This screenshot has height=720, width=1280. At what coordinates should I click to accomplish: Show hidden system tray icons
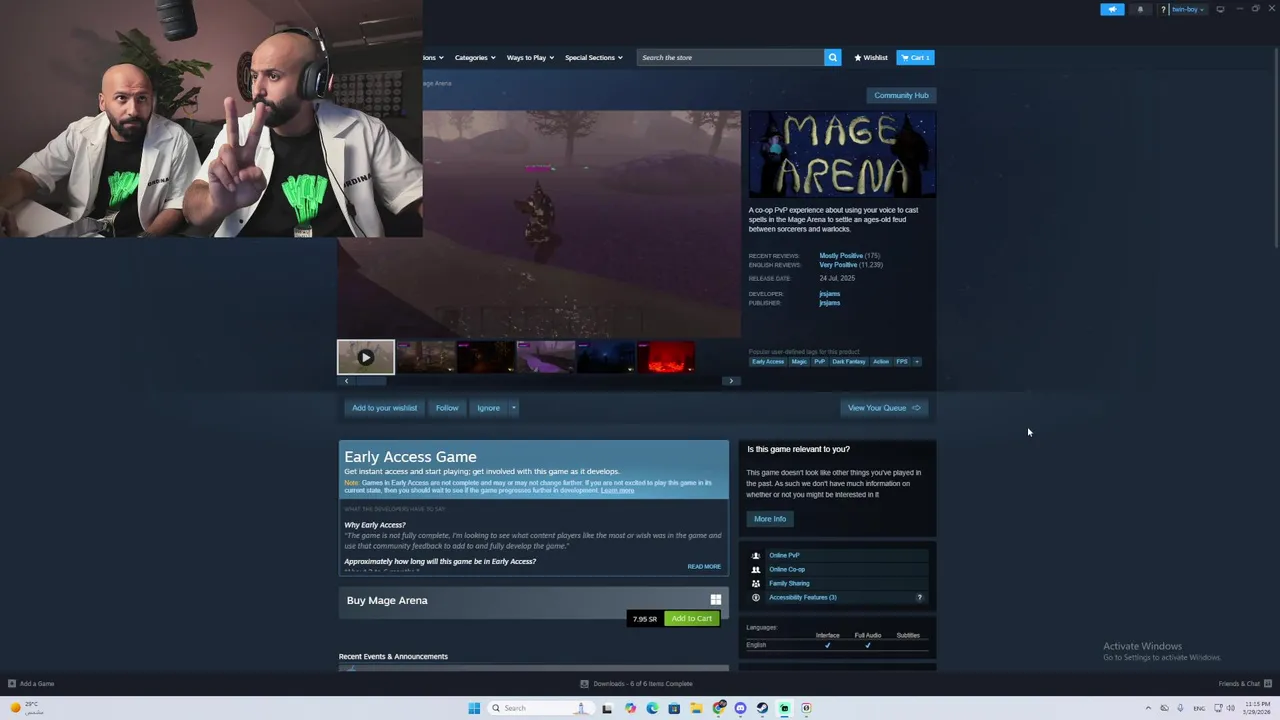pos(1148,708)
